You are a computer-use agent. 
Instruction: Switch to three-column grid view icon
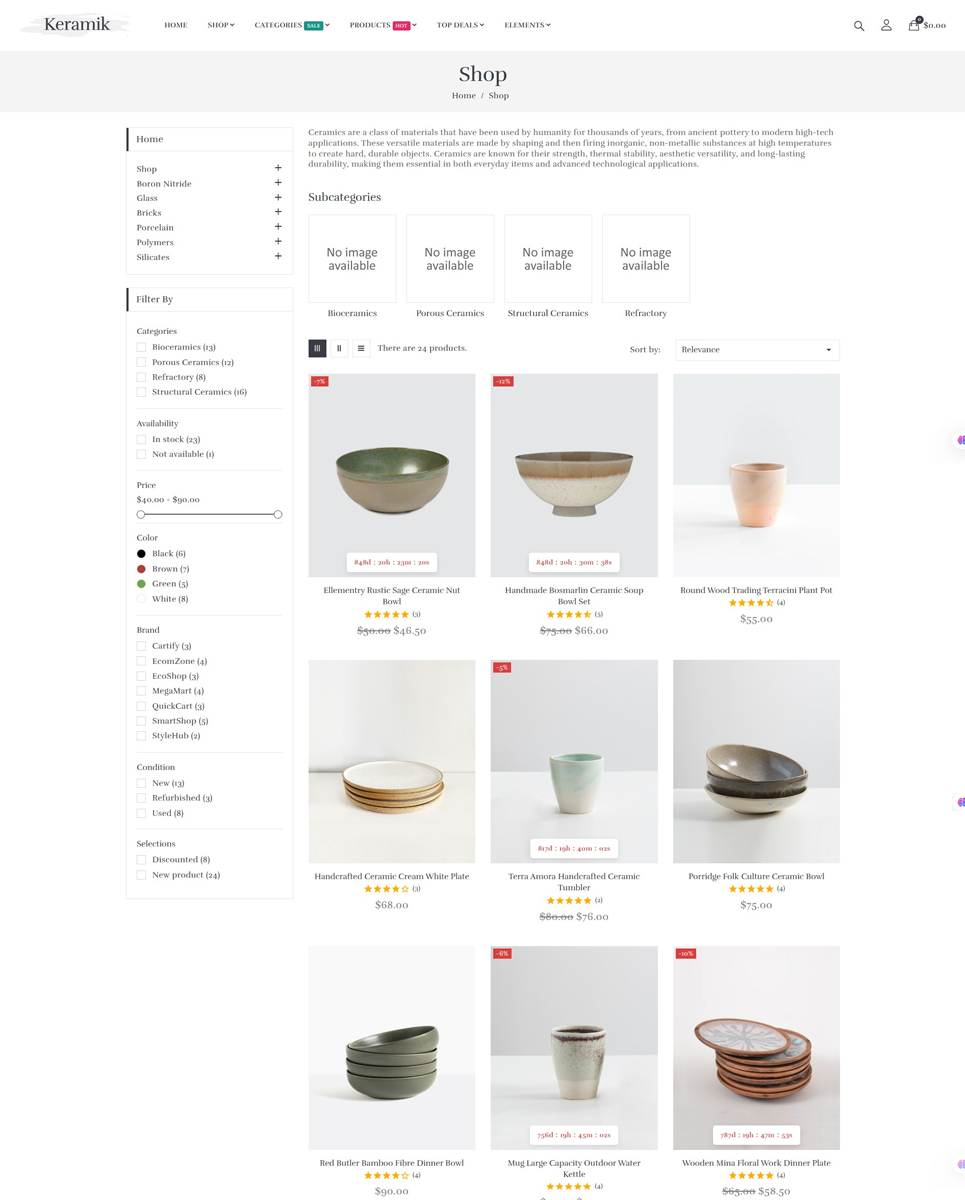317,348
